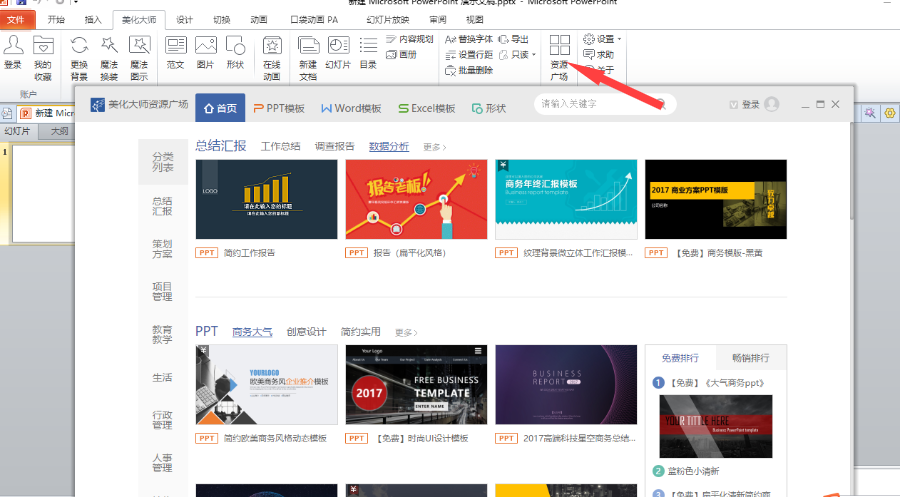Click 工作总结 filter link
Viewport: 900px width, 497px height.
[x=281, y=146]
